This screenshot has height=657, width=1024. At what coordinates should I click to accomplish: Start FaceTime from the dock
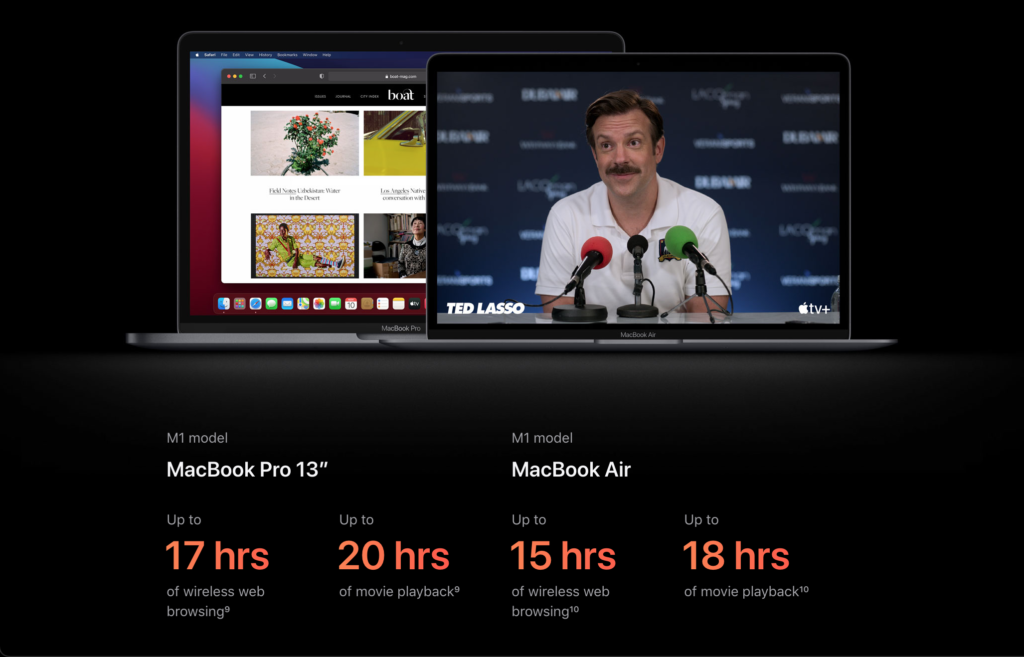335,304
